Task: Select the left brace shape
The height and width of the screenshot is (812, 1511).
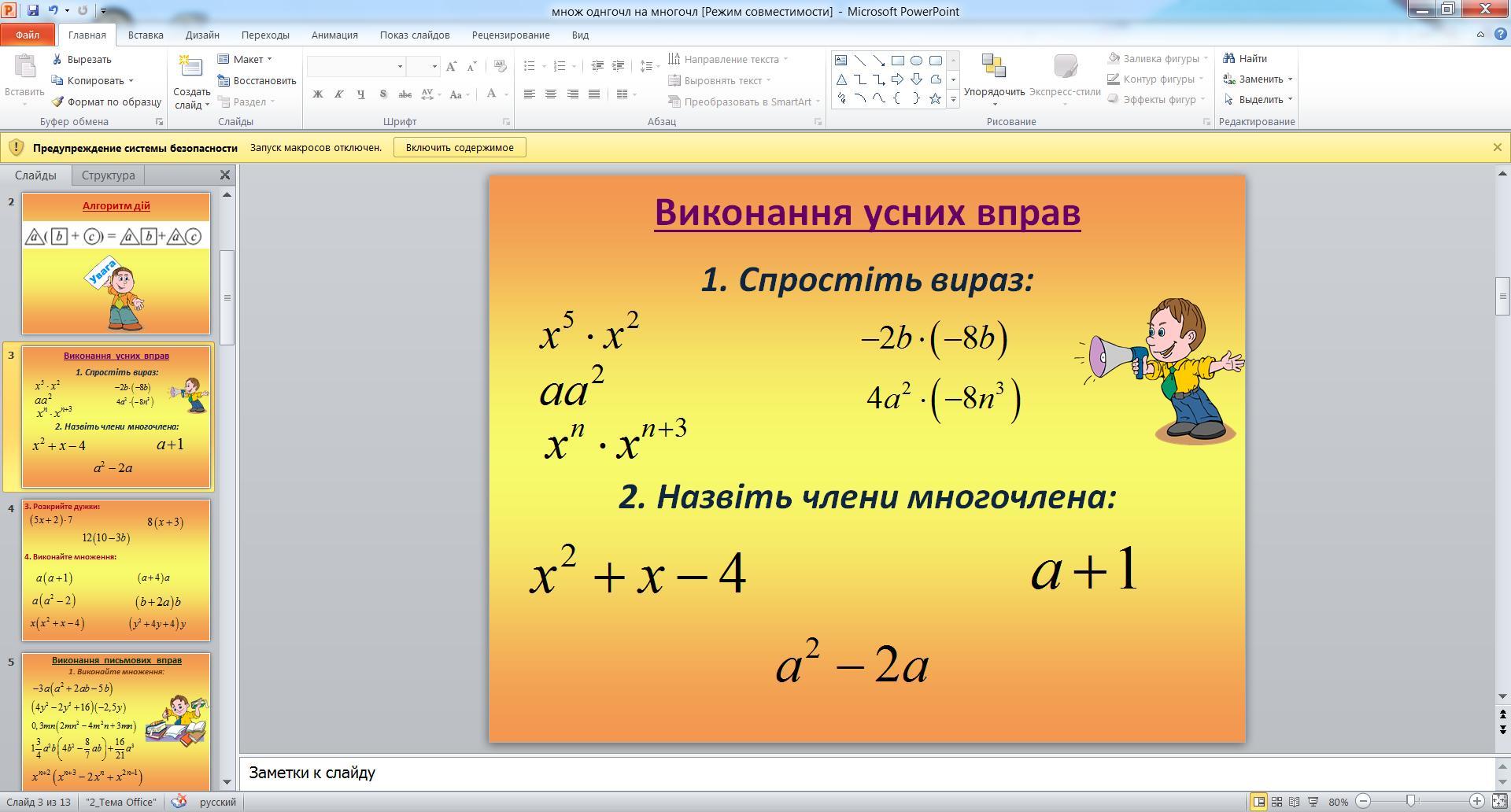Action: coord(897,98)
